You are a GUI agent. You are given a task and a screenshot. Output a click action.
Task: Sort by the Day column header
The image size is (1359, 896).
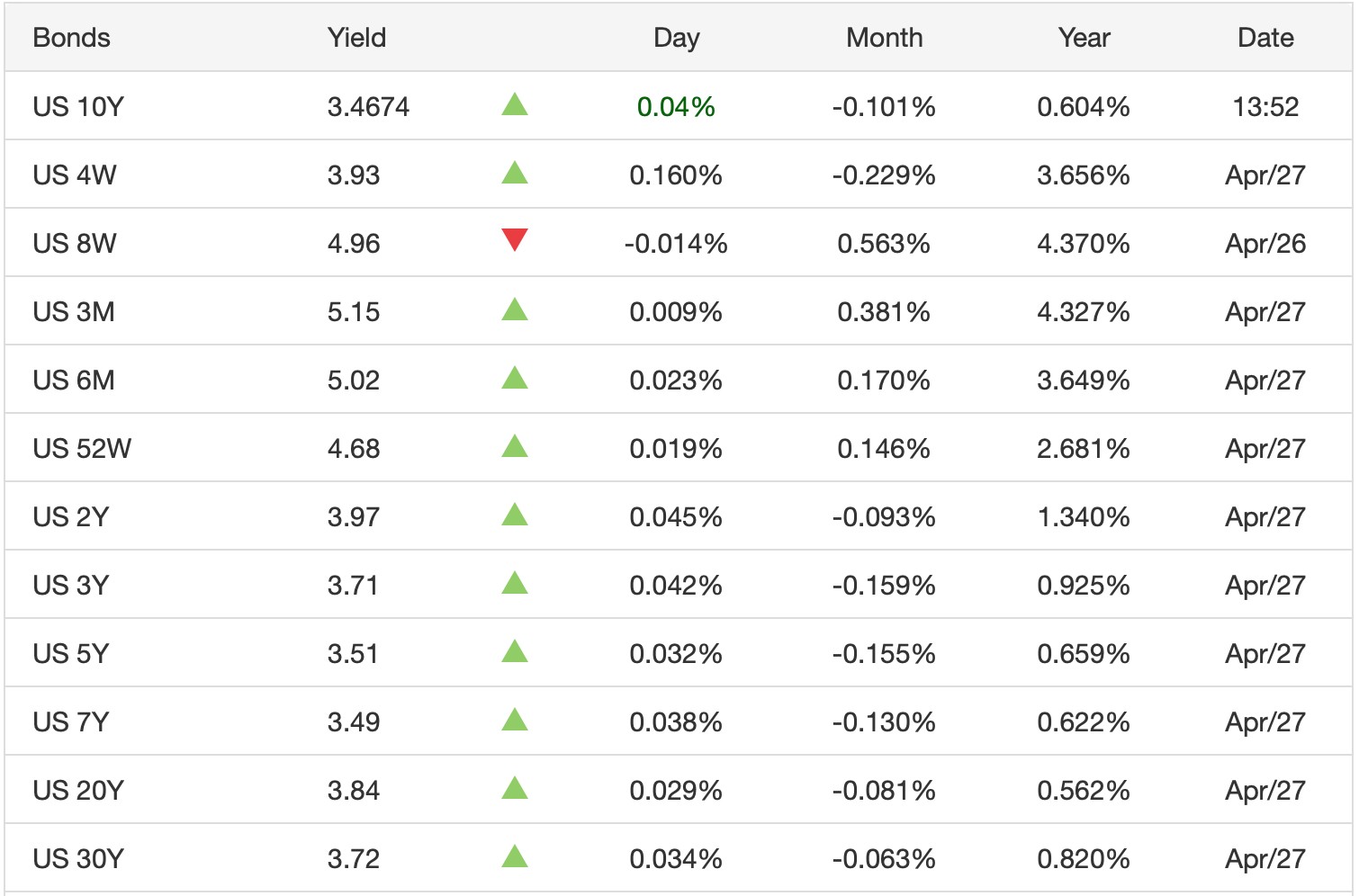pos(676,38)
